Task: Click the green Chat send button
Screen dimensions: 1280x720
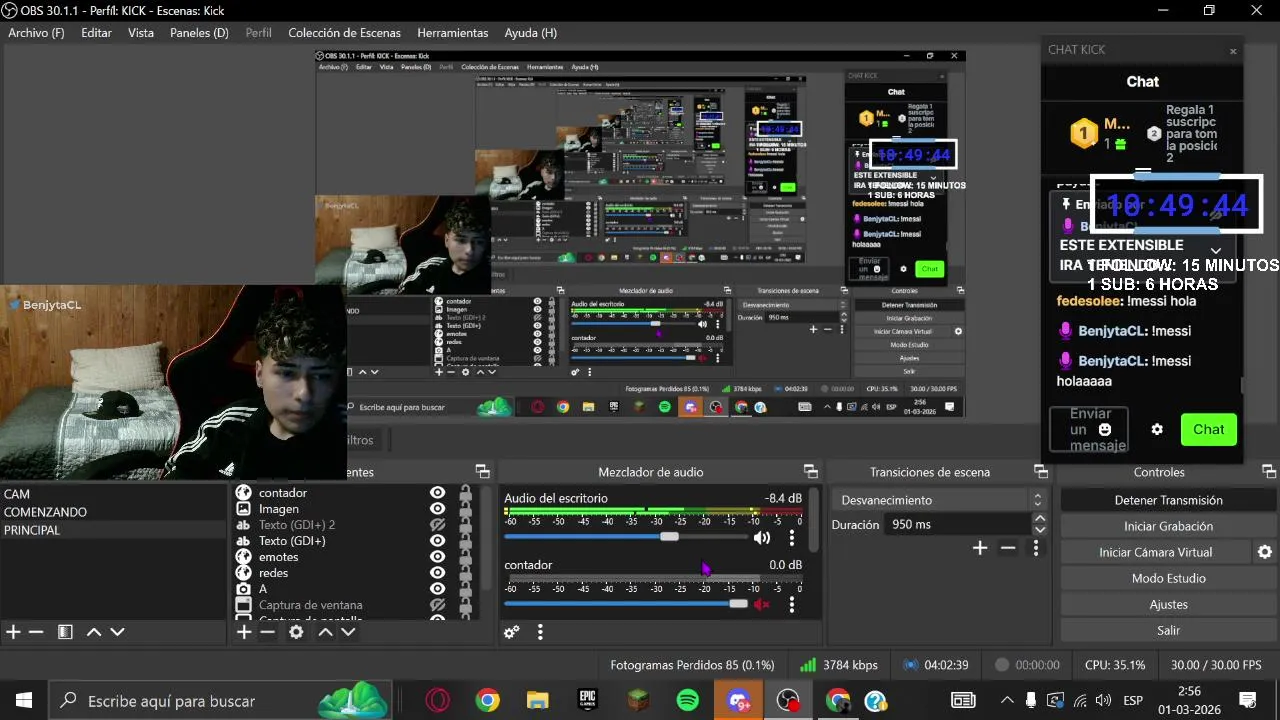Action: [x=1208, y=429]
